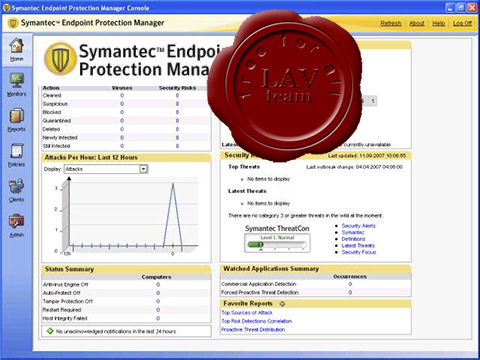Click the title bar Symantec icon

coord(6,8)
